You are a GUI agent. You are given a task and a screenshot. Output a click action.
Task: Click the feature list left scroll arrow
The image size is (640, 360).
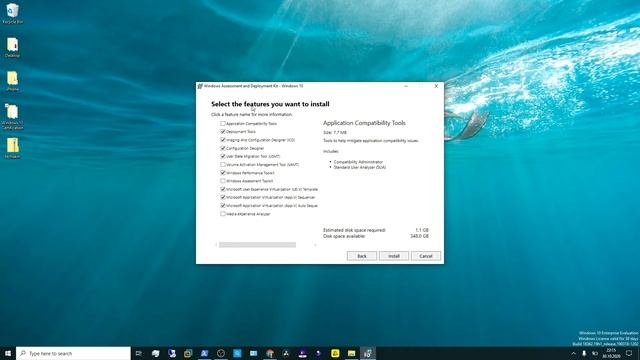click(216, 245)
